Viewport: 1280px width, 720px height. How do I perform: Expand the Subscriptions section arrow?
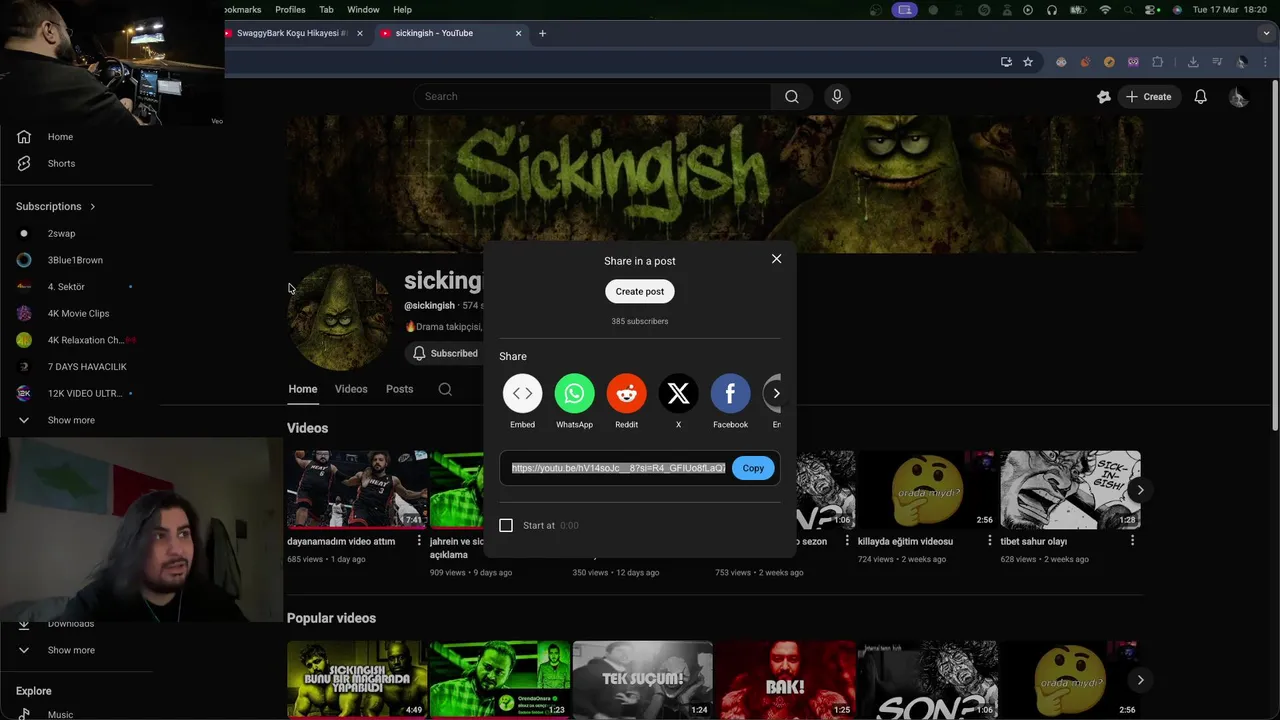[92, 207]
